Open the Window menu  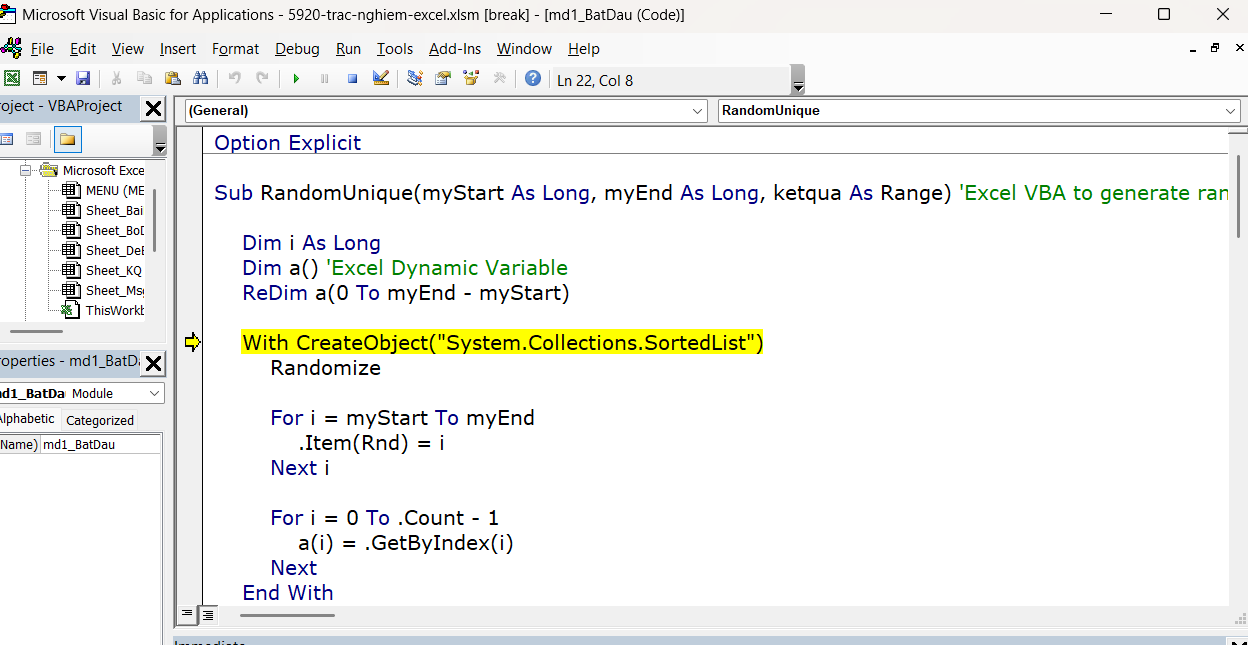[524, 49]
